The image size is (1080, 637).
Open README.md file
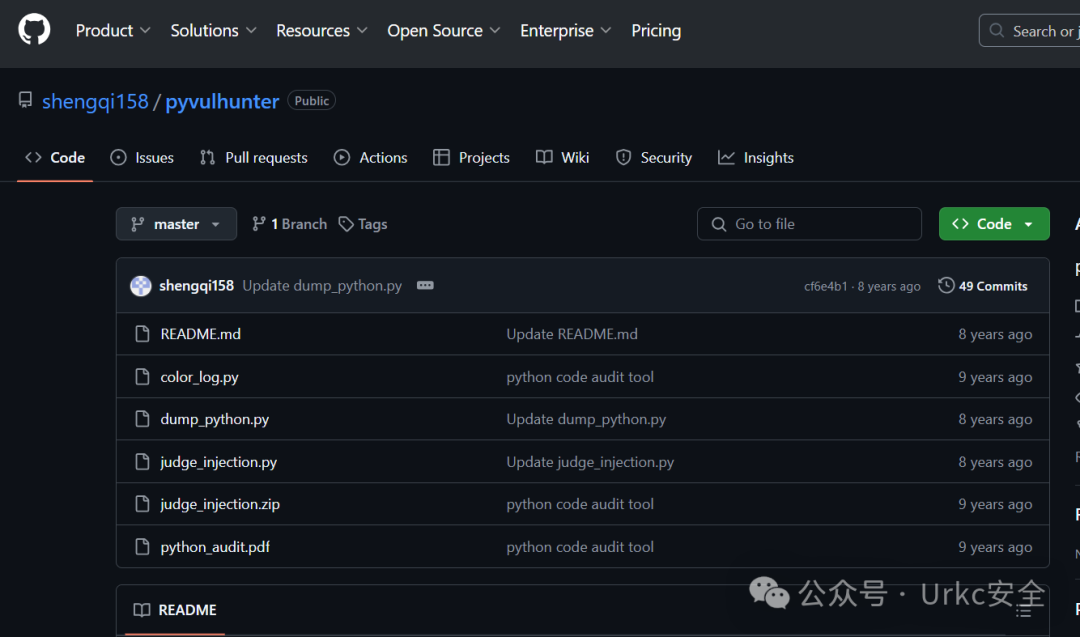pos(200,334)
